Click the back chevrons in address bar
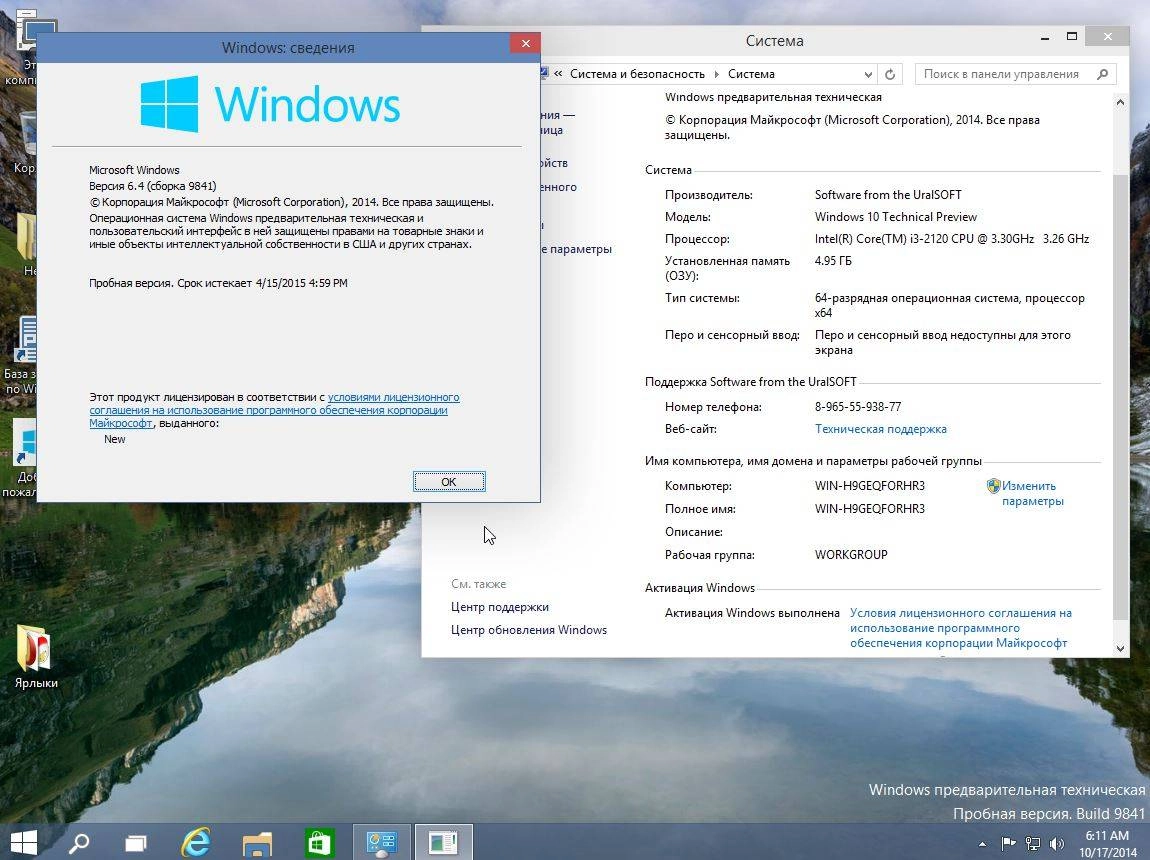Screen dimensions: 1150x860 coord(558,73)
